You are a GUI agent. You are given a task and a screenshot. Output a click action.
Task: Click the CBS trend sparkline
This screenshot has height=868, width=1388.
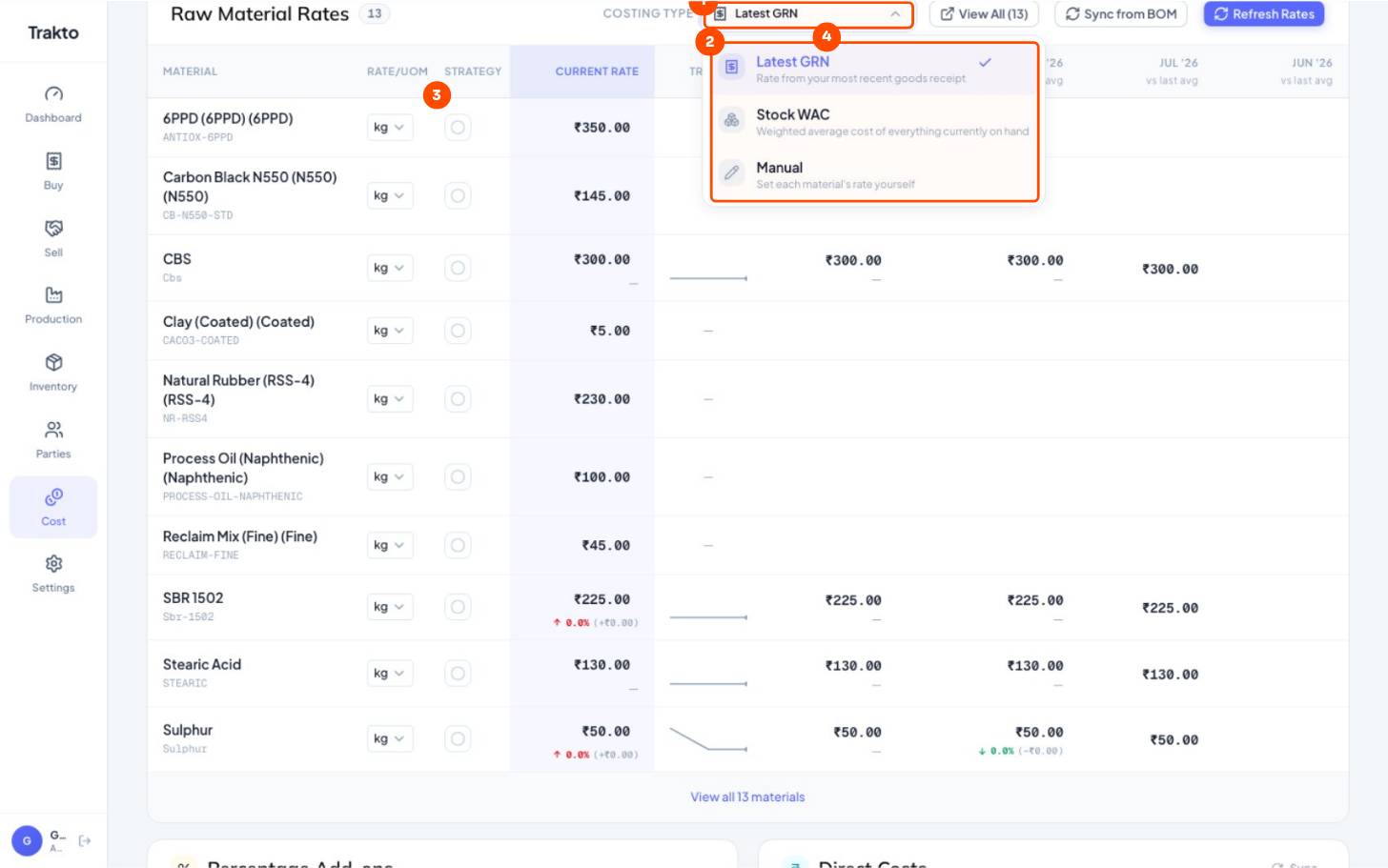point(708,278)
